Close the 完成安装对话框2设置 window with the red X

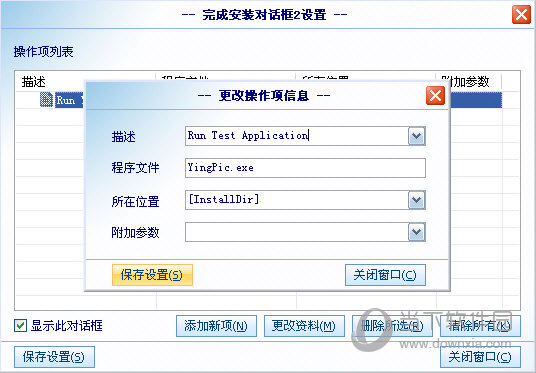521,15
